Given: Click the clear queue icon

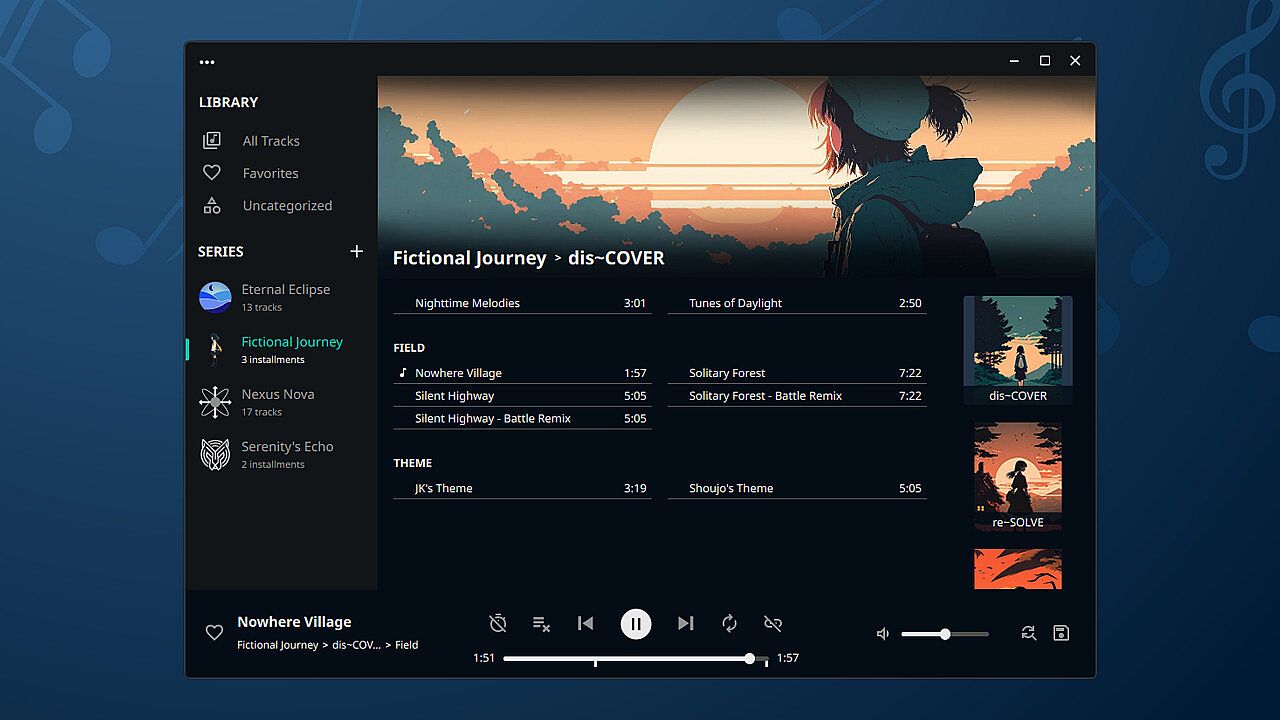Looking at the screenshot, I should click(541, 624).
